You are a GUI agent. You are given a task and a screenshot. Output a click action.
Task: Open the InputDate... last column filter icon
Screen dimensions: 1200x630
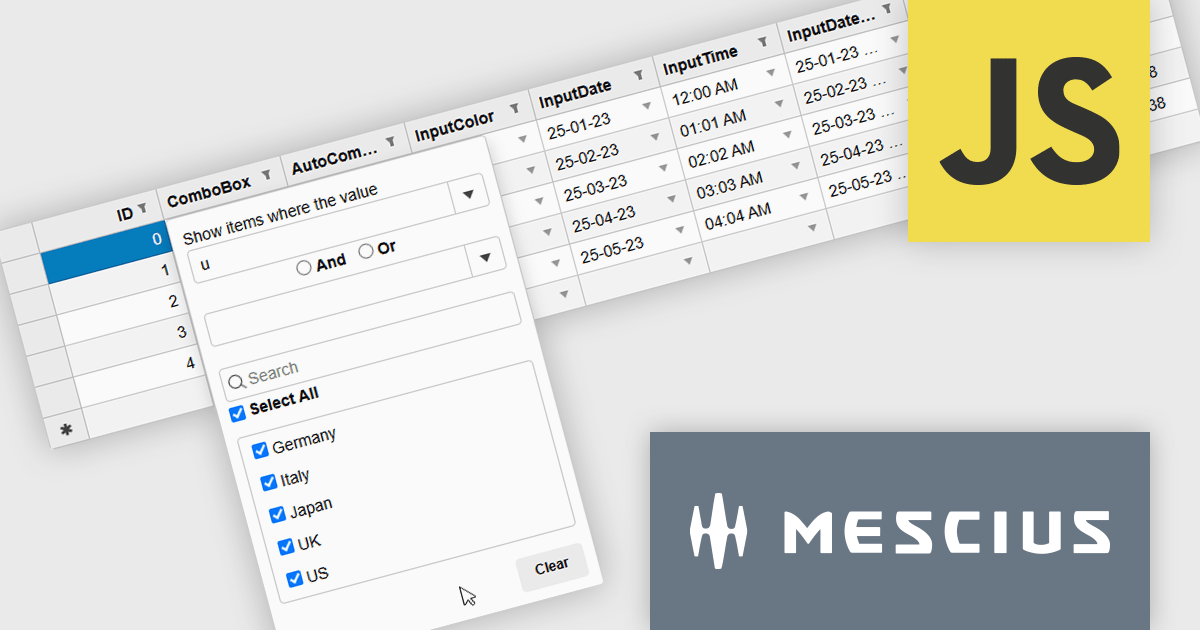(886, 8)
